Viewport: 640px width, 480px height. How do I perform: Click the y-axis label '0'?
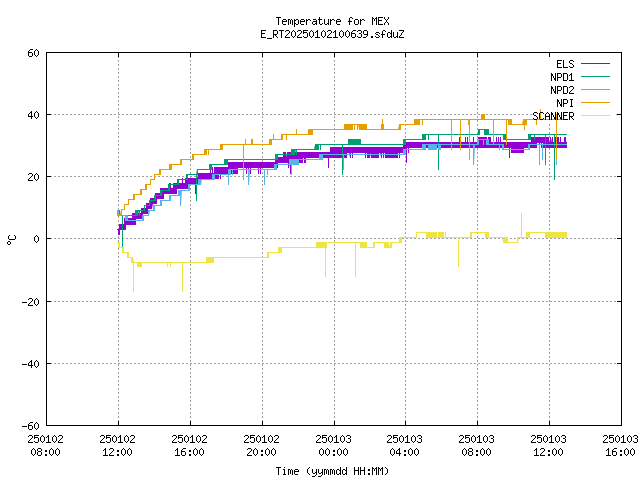36,239
